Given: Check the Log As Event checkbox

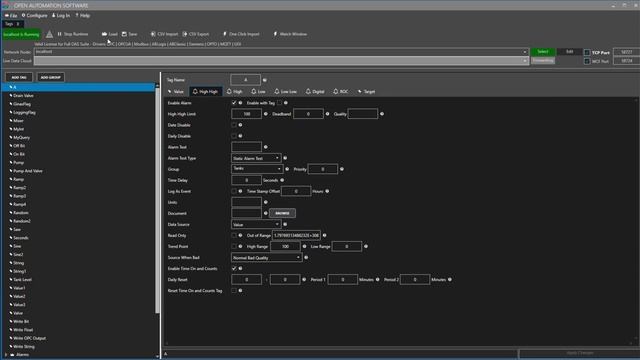Looking at the screenshot, I should coord(234,191).
